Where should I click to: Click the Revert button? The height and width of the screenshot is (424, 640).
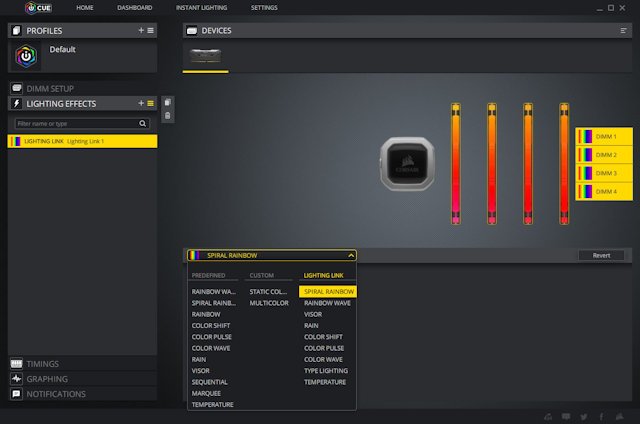[601, 255]
